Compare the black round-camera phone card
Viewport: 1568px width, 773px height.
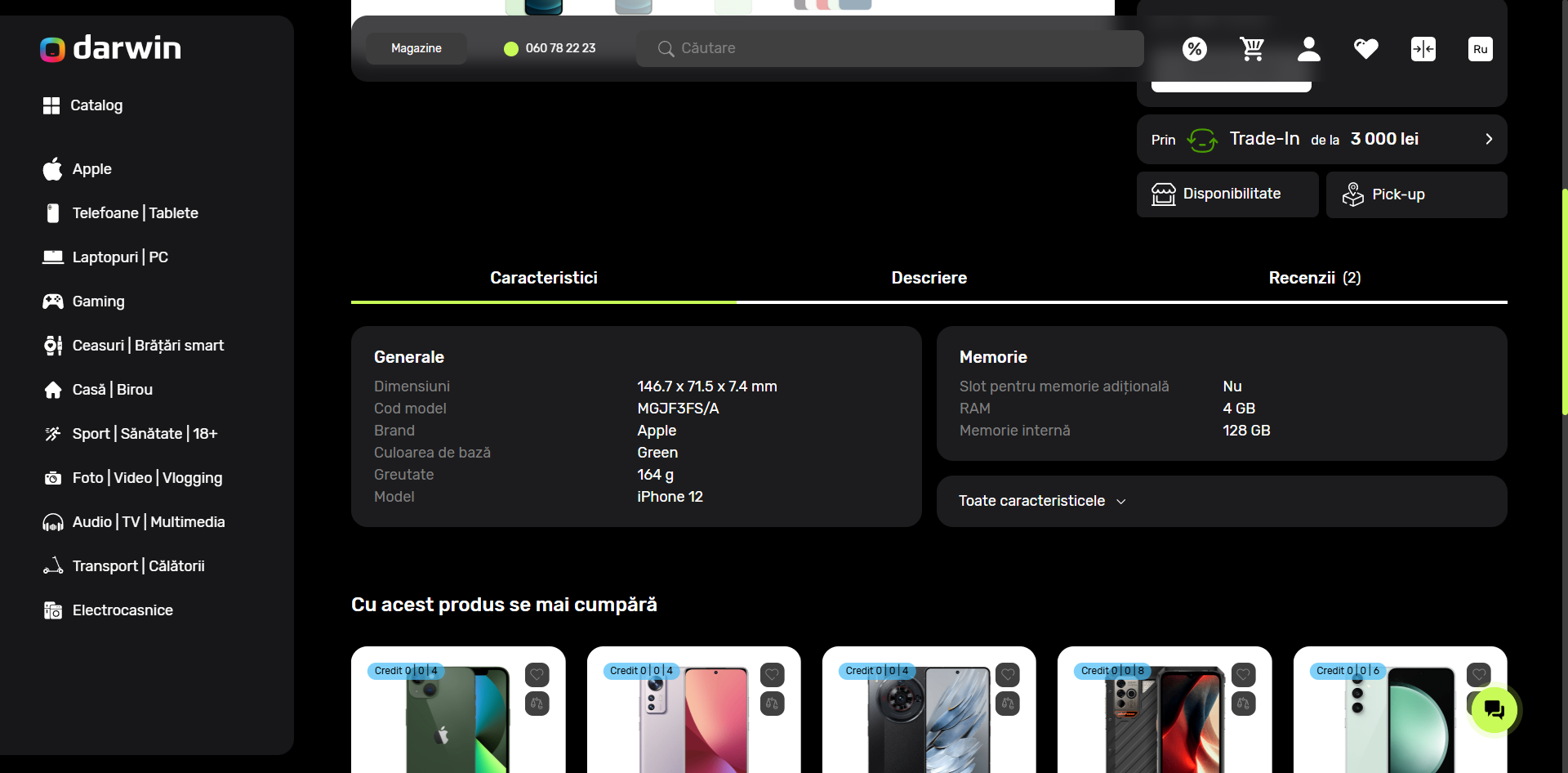1008,704
